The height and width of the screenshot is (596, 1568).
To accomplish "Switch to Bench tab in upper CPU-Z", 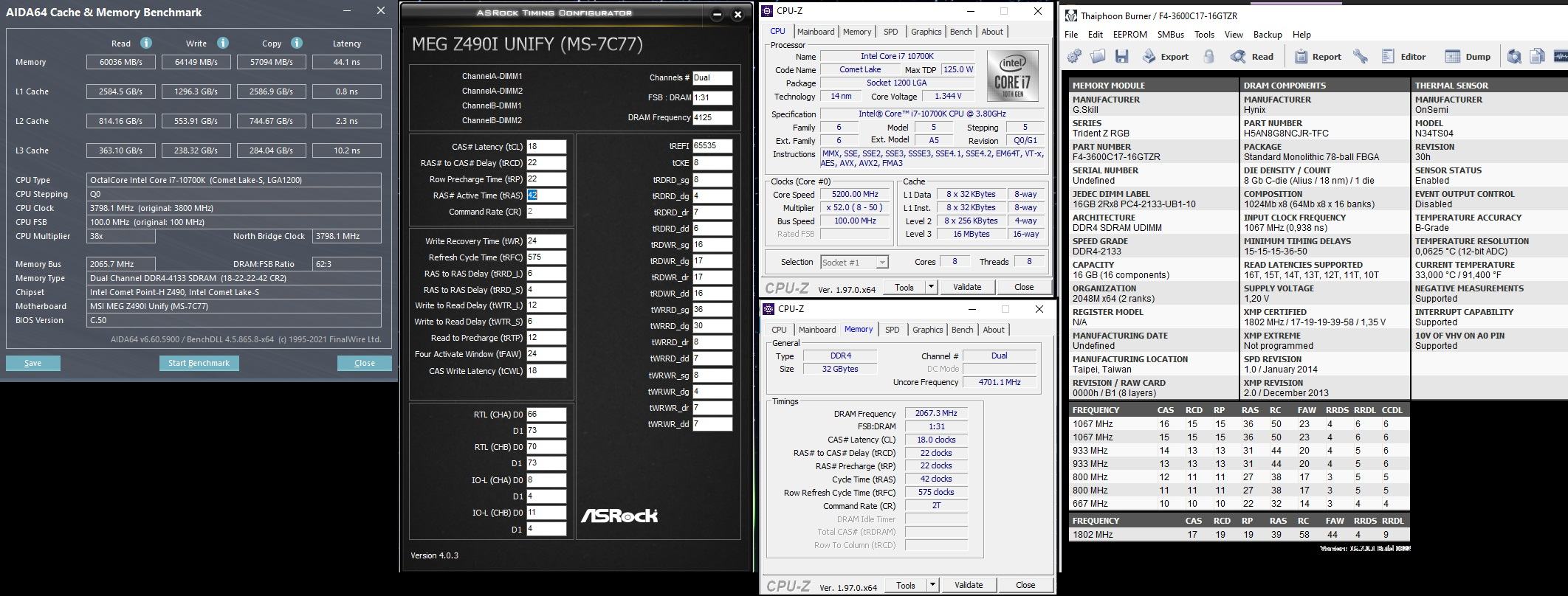I will [960, 32].
